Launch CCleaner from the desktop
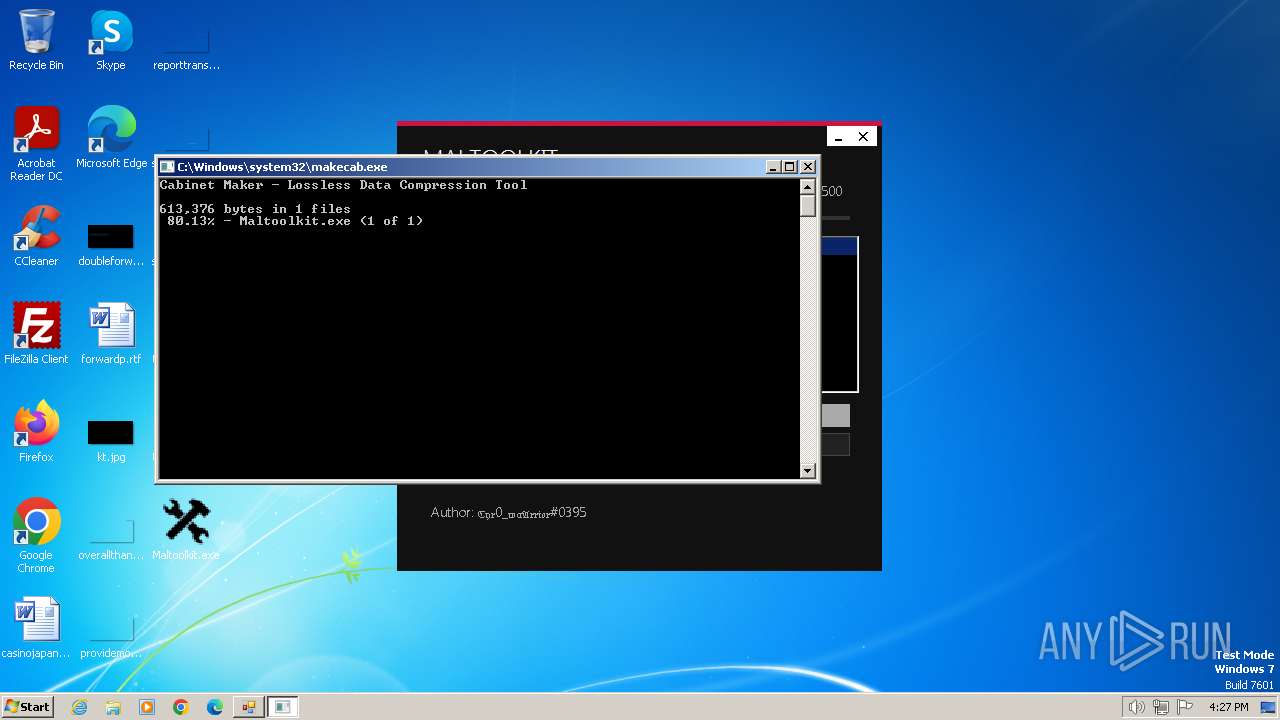Image resolution: width=1280 pixels, height=720 pixels. (x=36, y=236)
